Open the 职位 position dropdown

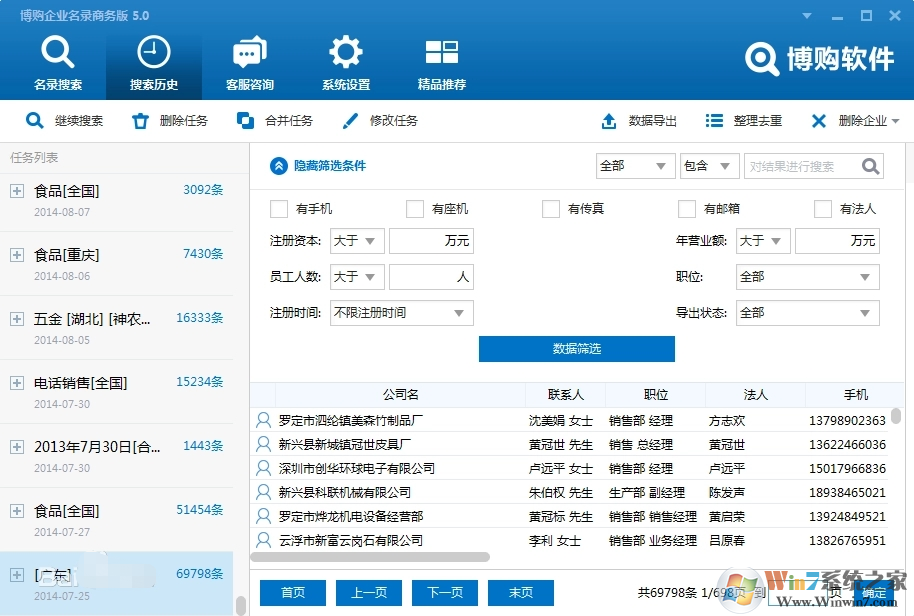[807, 276]
